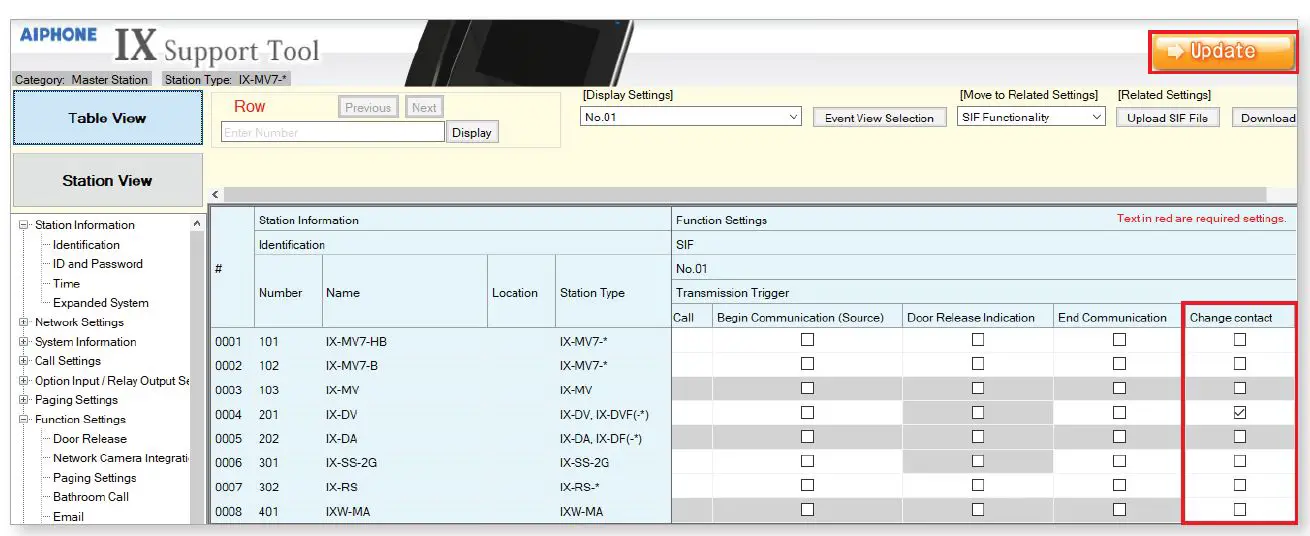Click the Event View Selection button

(879, 118)
